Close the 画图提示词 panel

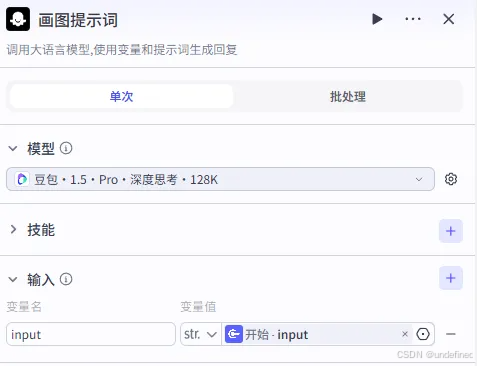[449, 19]
